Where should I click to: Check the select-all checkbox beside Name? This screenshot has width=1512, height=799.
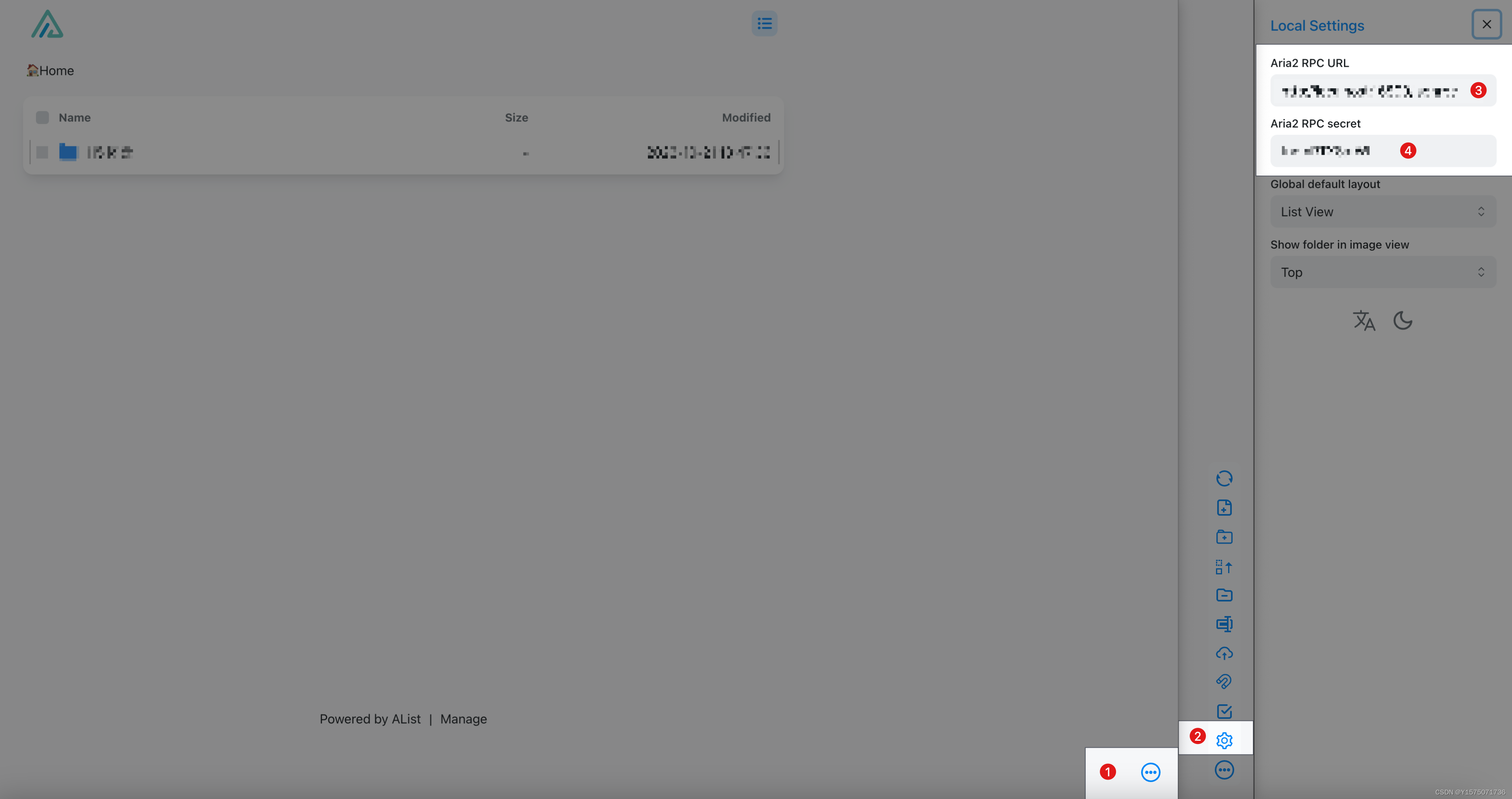coord(42,117)
